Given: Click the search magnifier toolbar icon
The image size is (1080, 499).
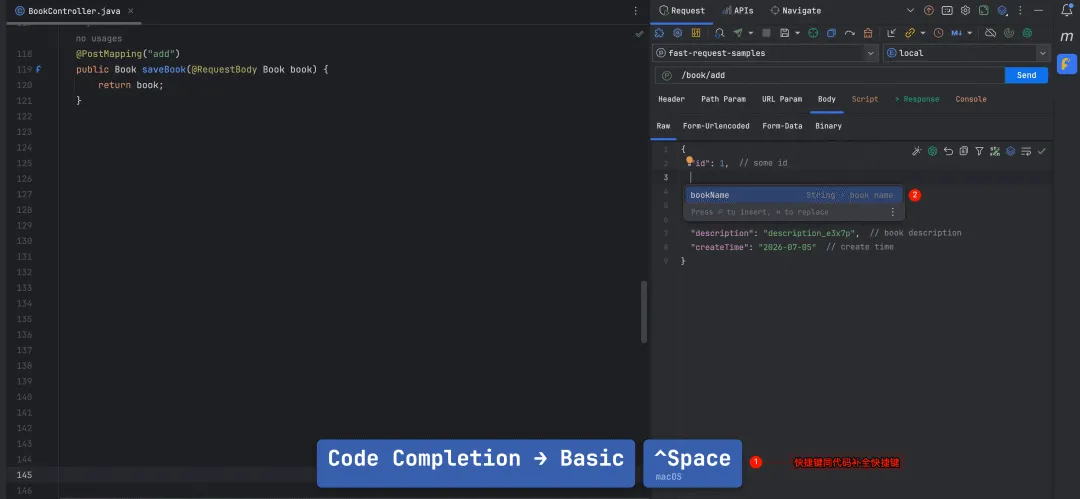Looking at the screenshot, I should click(719, 33).
